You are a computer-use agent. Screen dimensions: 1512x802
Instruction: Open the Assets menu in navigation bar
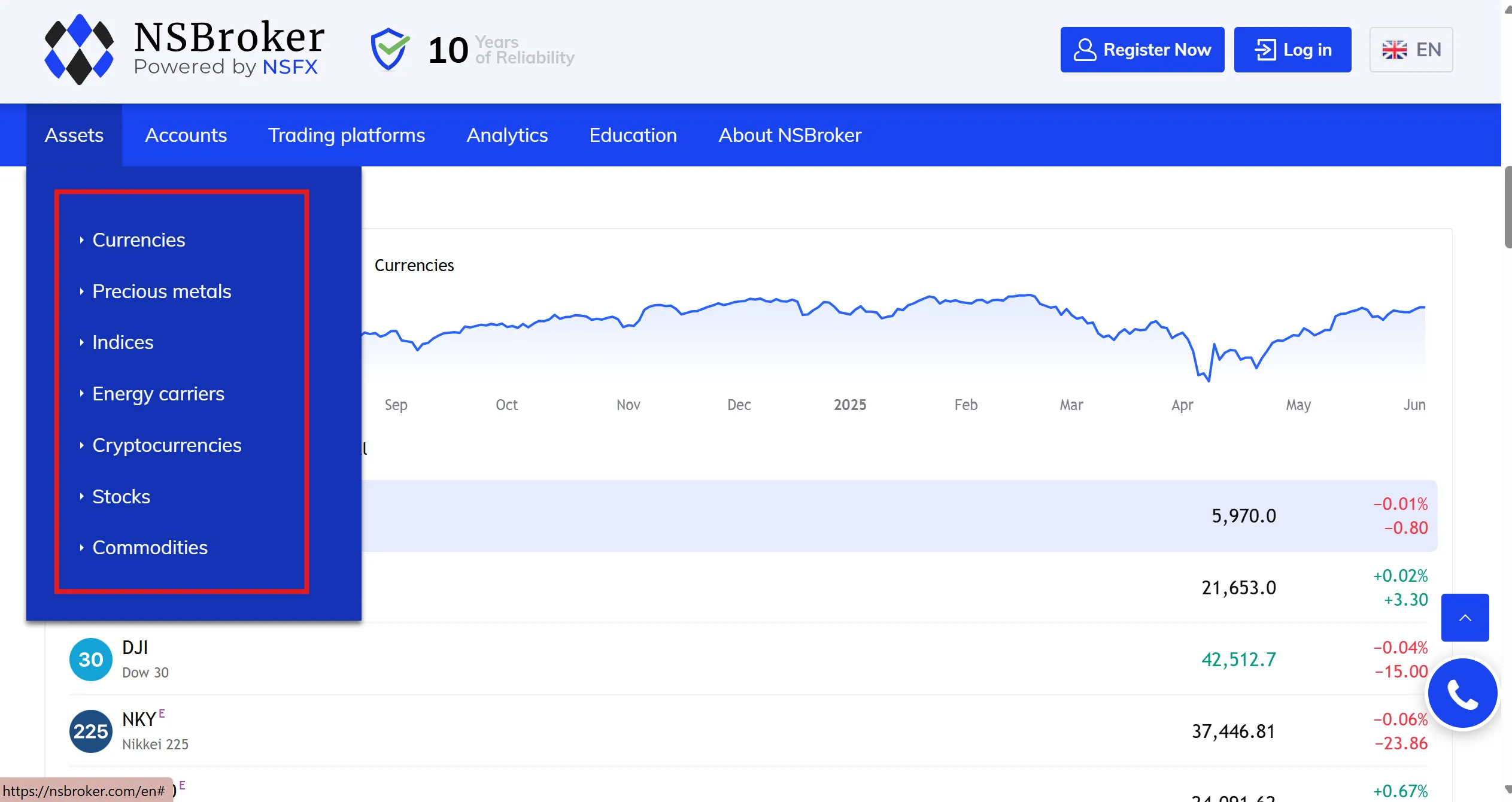click(74, 135)
